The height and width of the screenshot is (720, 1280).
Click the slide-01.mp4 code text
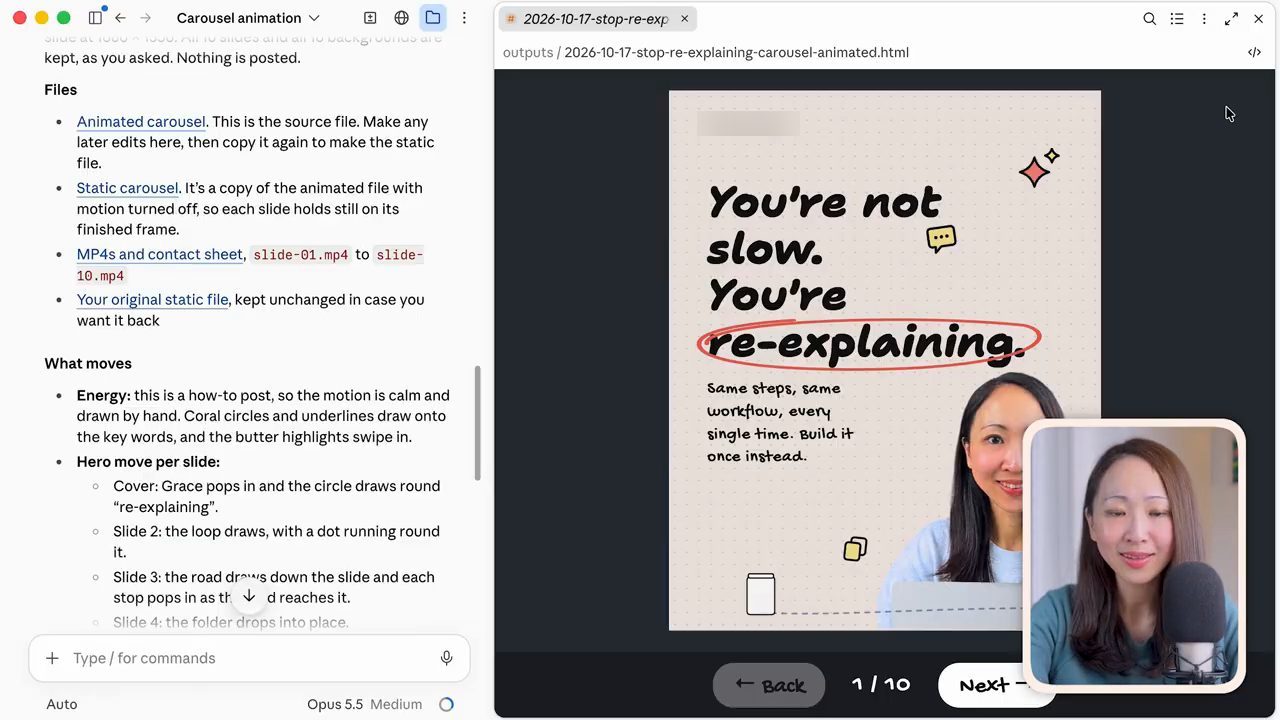point(301,255)
